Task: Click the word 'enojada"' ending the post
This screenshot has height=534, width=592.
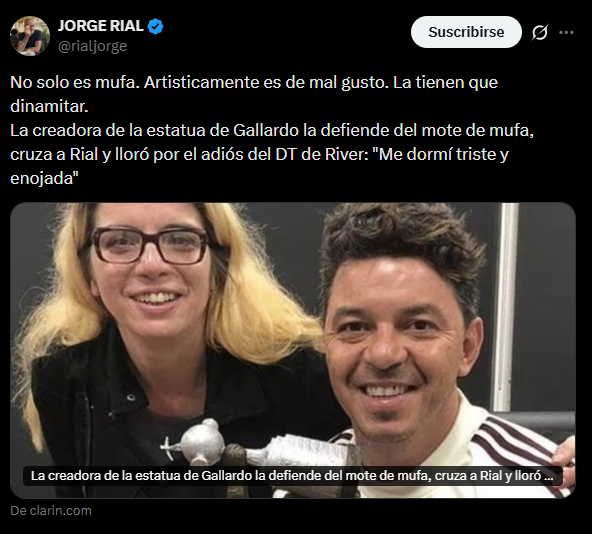Action: pos(44,178)
